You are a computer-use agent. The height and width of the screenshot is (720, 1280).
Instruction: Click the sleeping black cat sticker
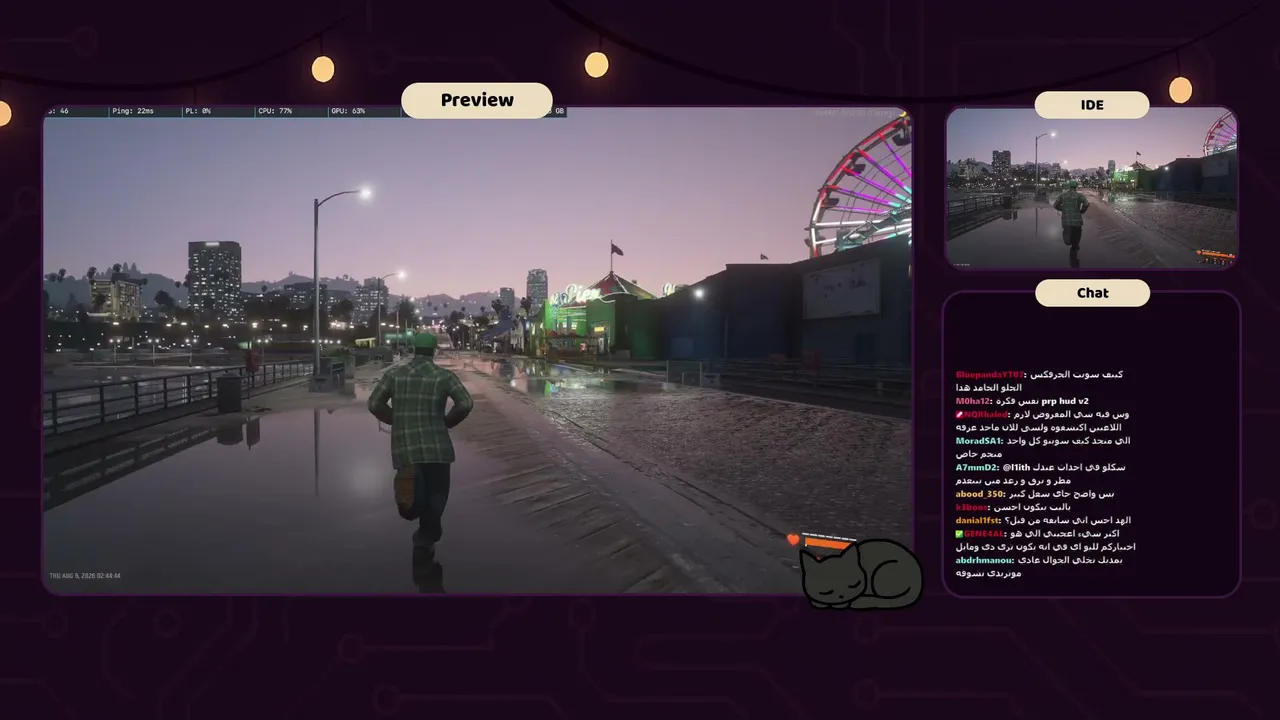point(861,575)
